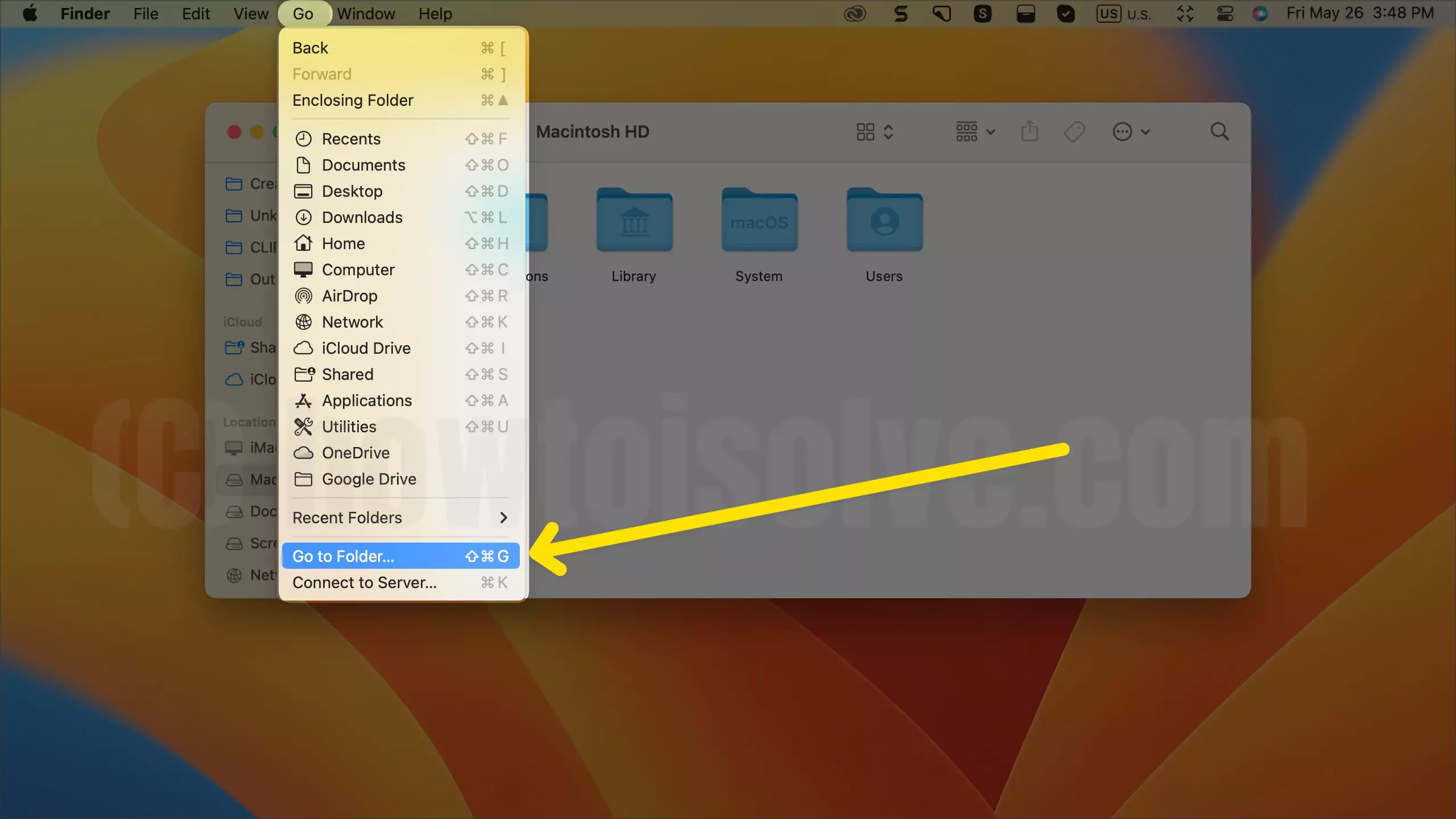Choose Documents in Go menu
1456x819 pixels.
(x=401, y=165)
